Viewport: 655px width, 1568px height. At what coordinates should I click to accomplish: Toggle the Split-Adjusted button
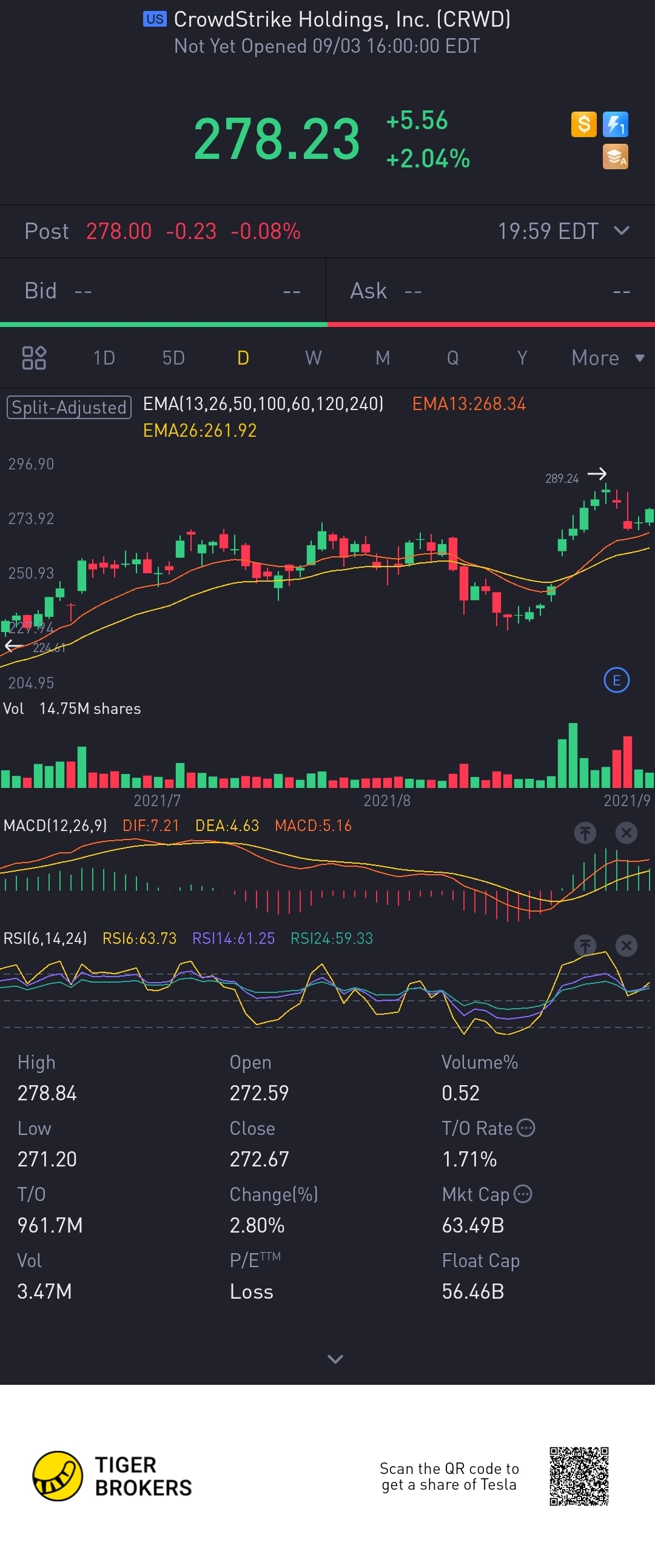tap(69, 407)
